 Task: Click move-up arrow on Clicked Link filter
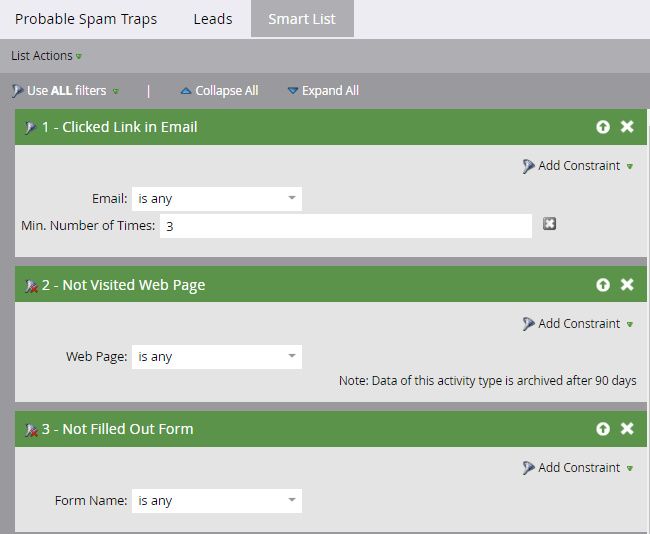603,127
